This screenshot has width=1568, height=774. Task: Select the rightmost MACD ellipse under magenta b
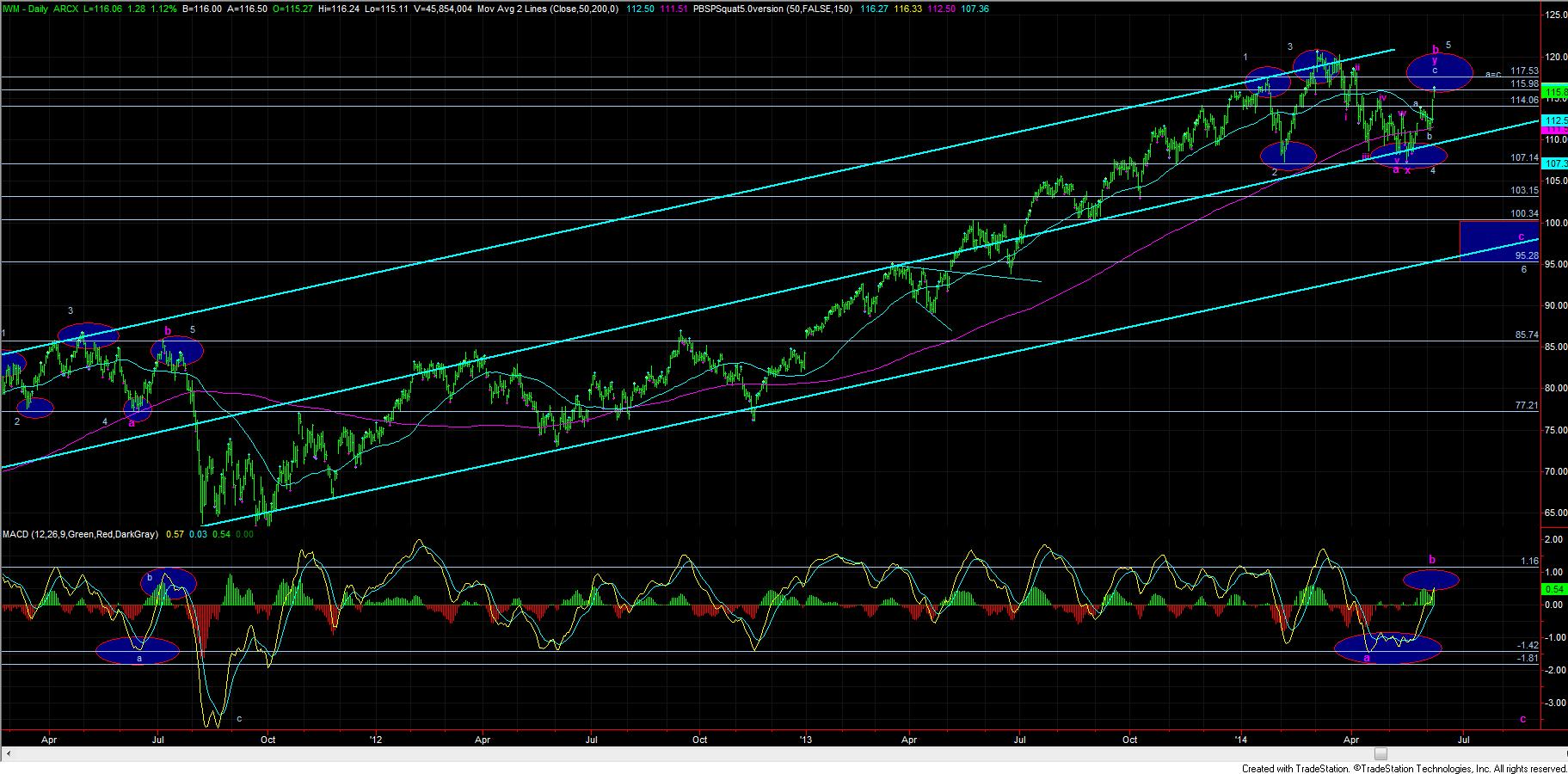(1431, 580)
